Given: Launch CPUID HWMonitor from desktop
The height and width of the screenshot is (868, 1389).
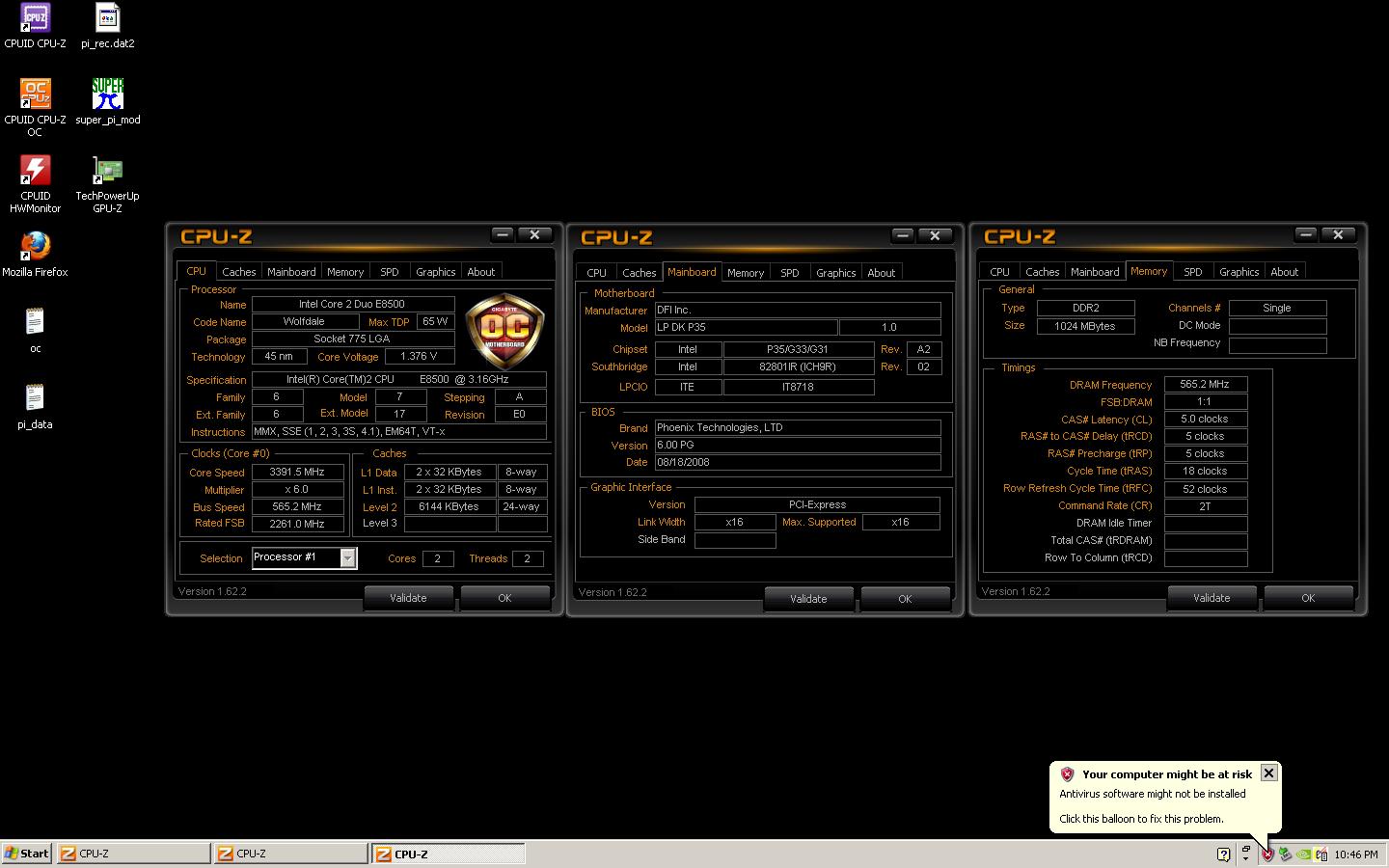Looking at the screenshot, I should 35,183.
